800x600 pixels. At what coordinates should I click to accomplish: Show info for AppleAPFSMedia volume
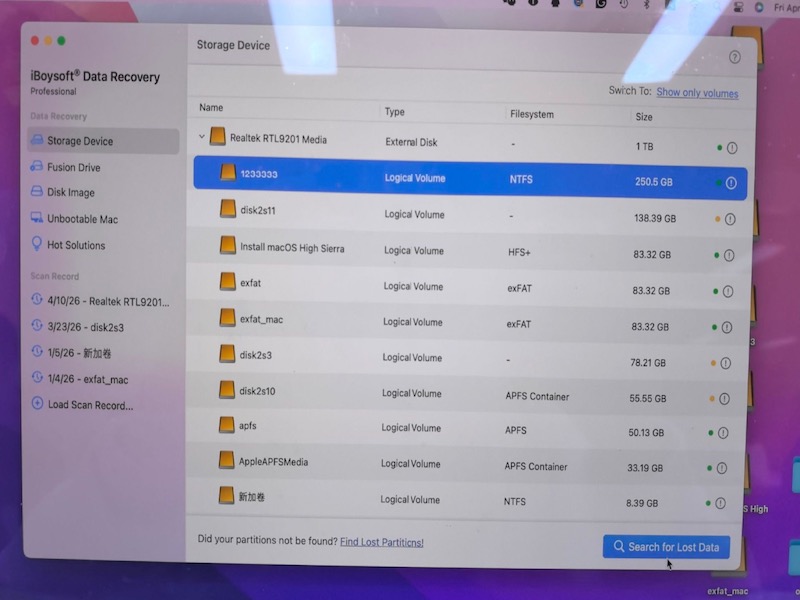[x=721, y=468]
